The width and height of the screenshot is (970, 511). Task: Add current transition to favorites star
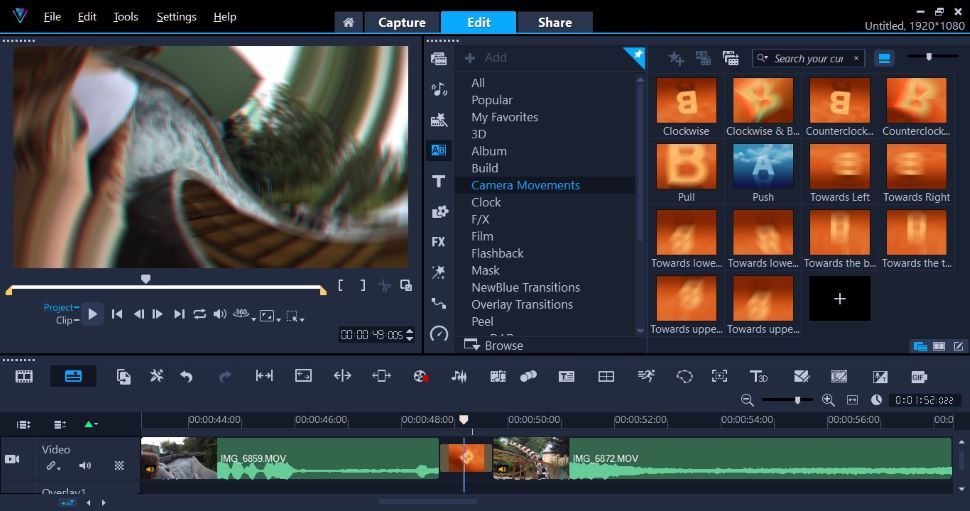(676, 59)
